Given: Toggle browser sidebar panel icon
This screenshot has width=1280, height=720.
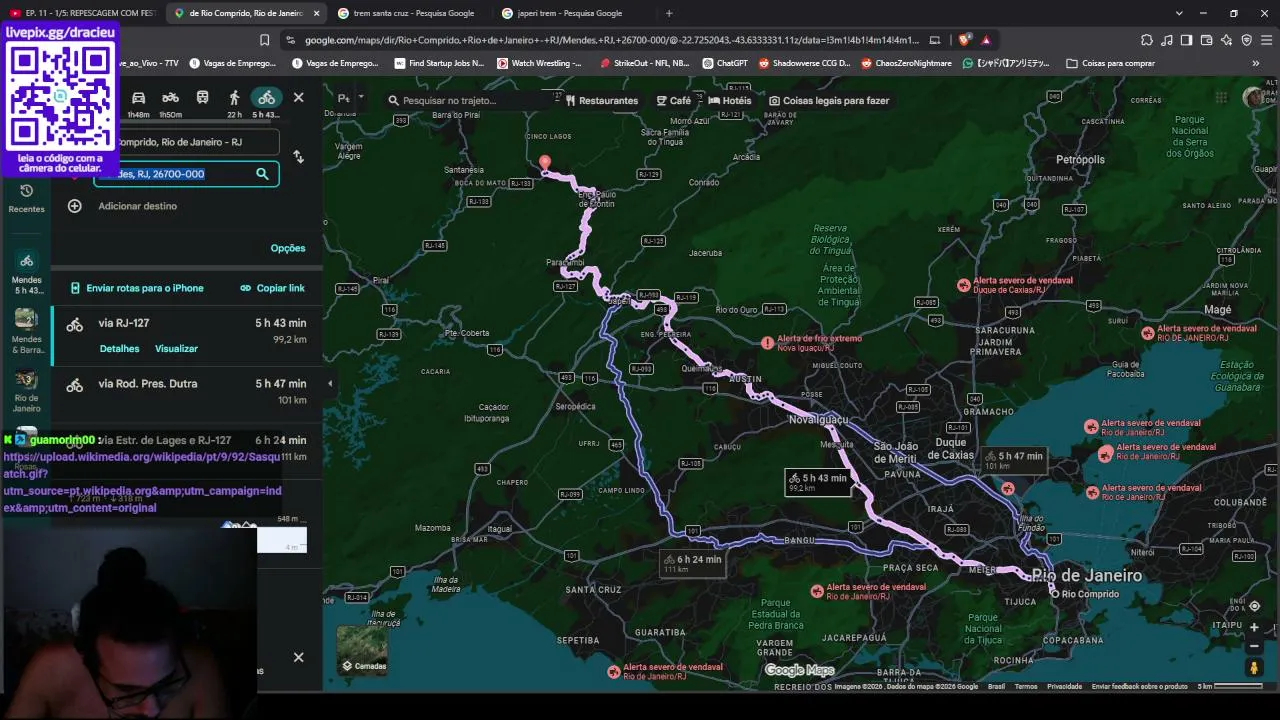Looking at the screenshot, I should [1186, 40].
